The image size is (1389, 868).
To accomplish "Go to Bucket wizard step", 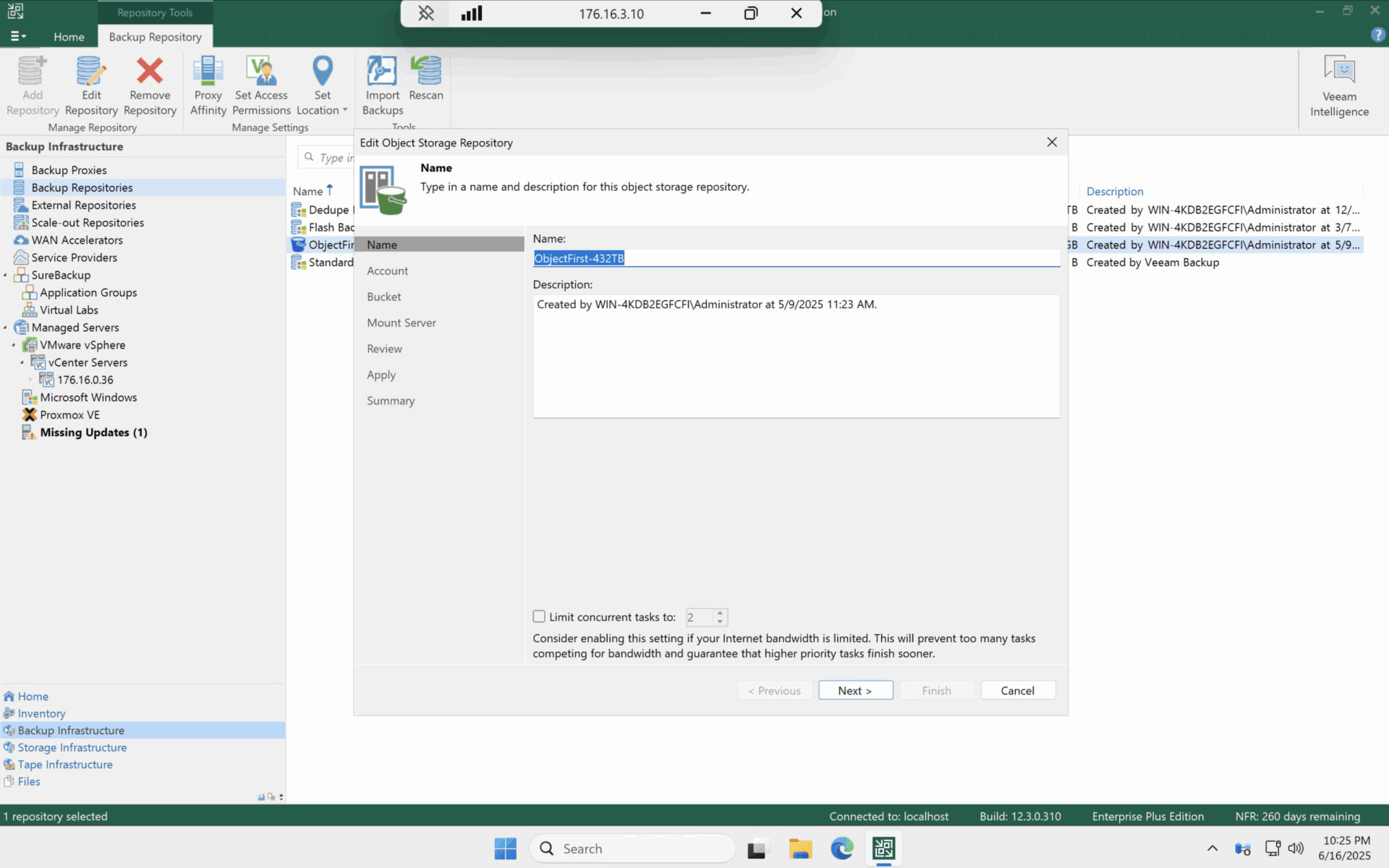I will 383,297.
